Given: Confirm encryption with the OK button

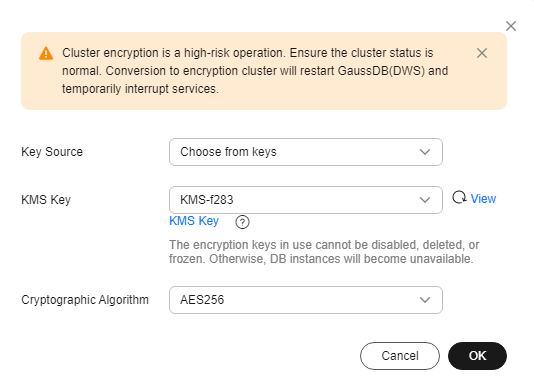Looking at the screenshot, I should [x=477, y=356].
